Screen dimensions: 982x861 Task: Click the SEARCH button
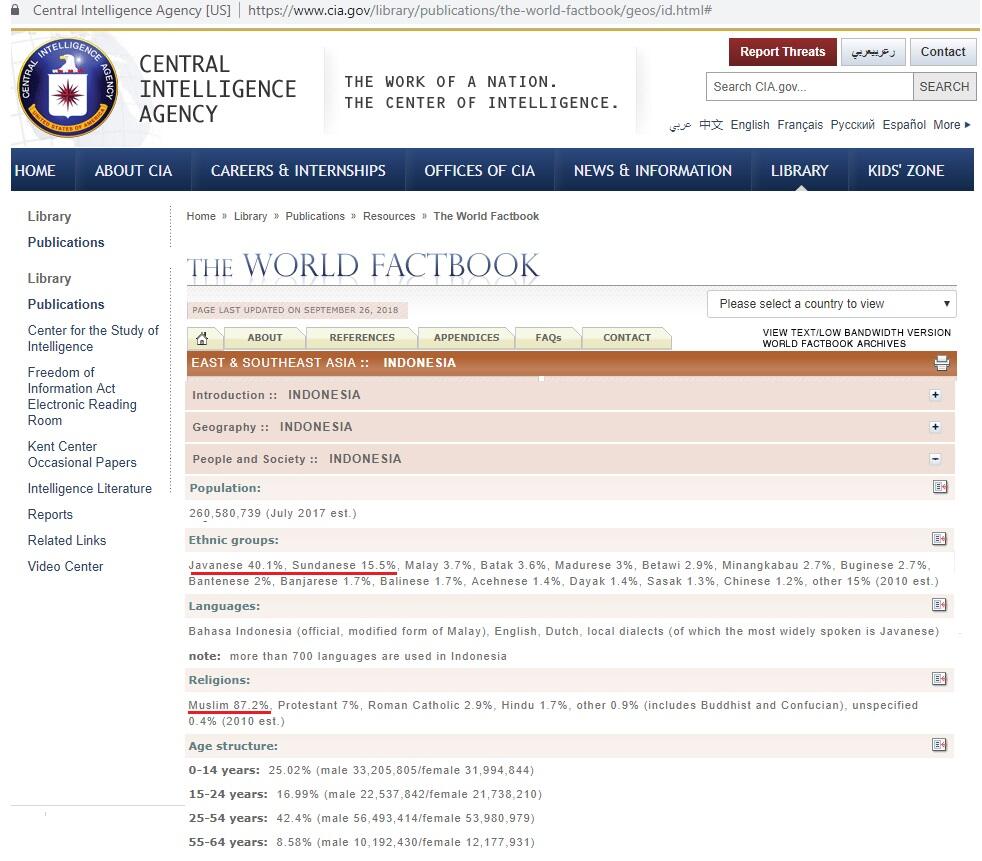click(x=944, y=86)
